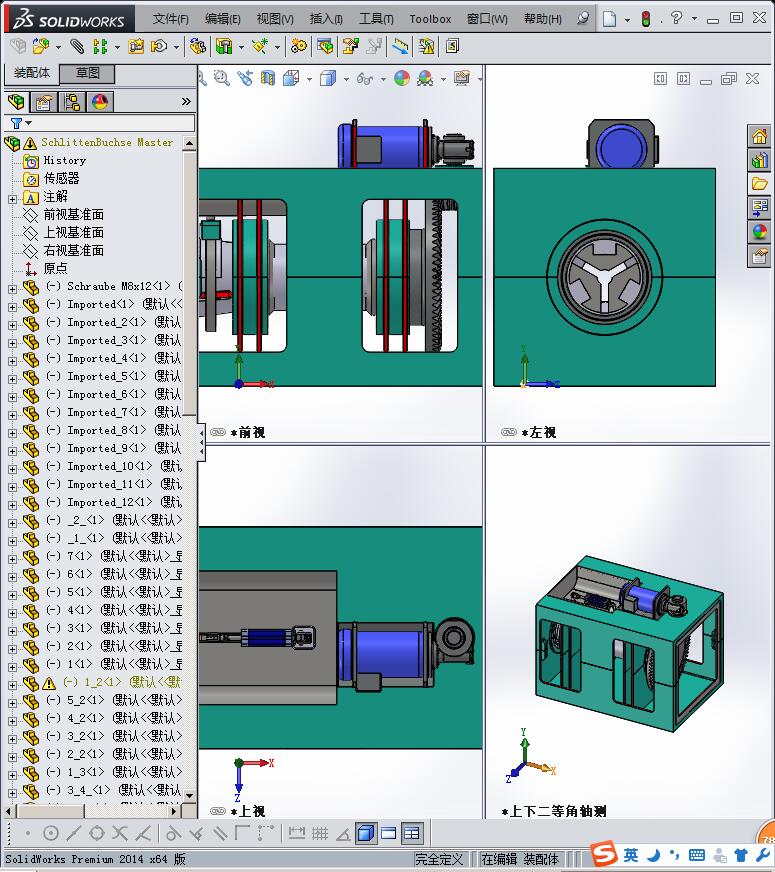Click the Move Component icon
Viewport: 775px width, 872px height.
(159, 46)
